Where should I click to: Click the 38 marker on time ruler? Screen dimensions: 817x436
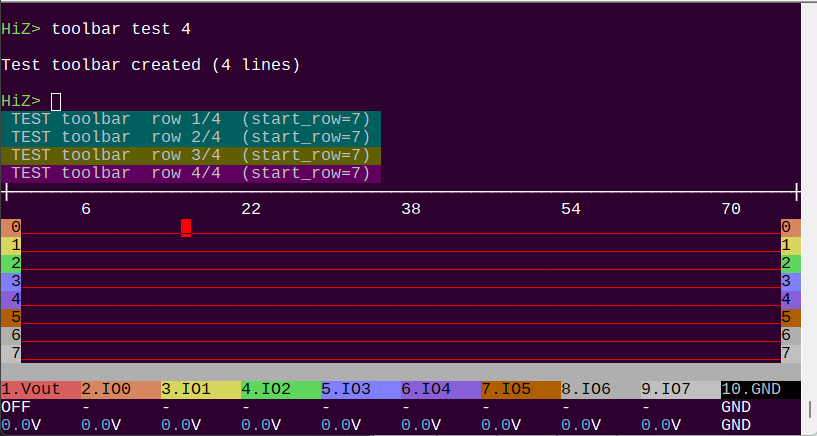(410, 209)
